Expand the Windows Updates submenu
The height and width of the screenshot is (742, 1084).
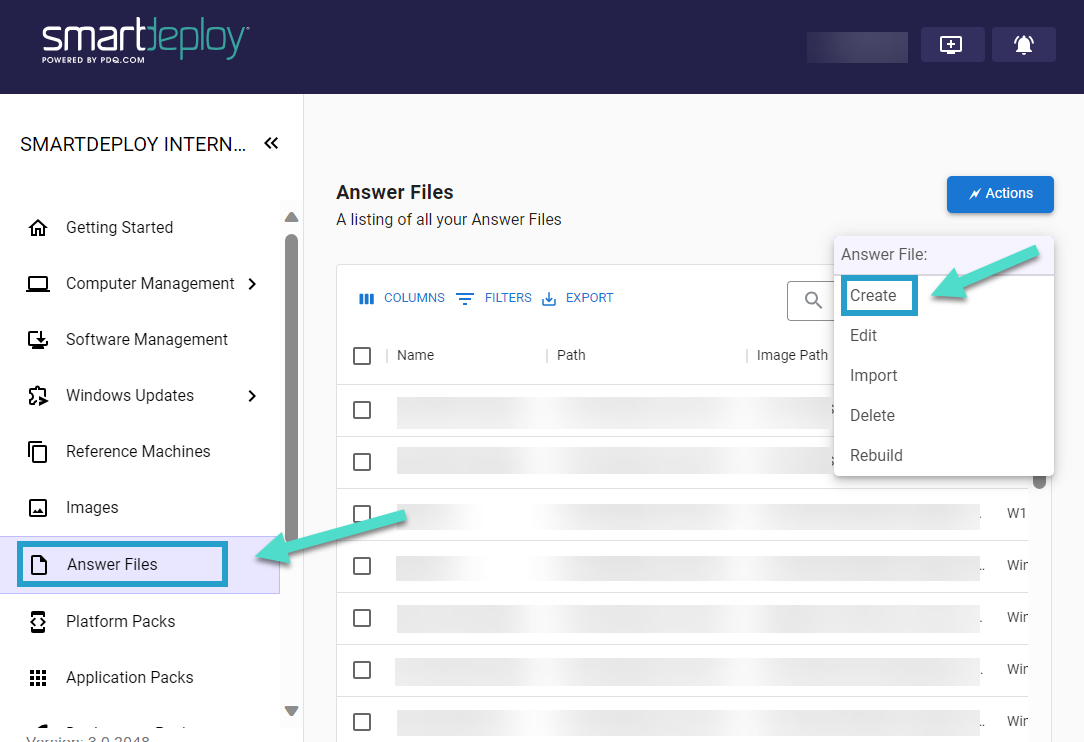point(252,396)
